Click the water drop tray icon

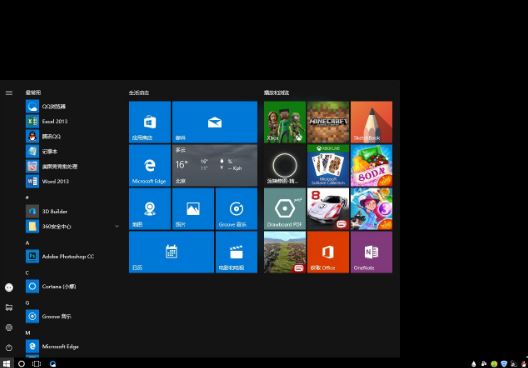tap(474, 364)
